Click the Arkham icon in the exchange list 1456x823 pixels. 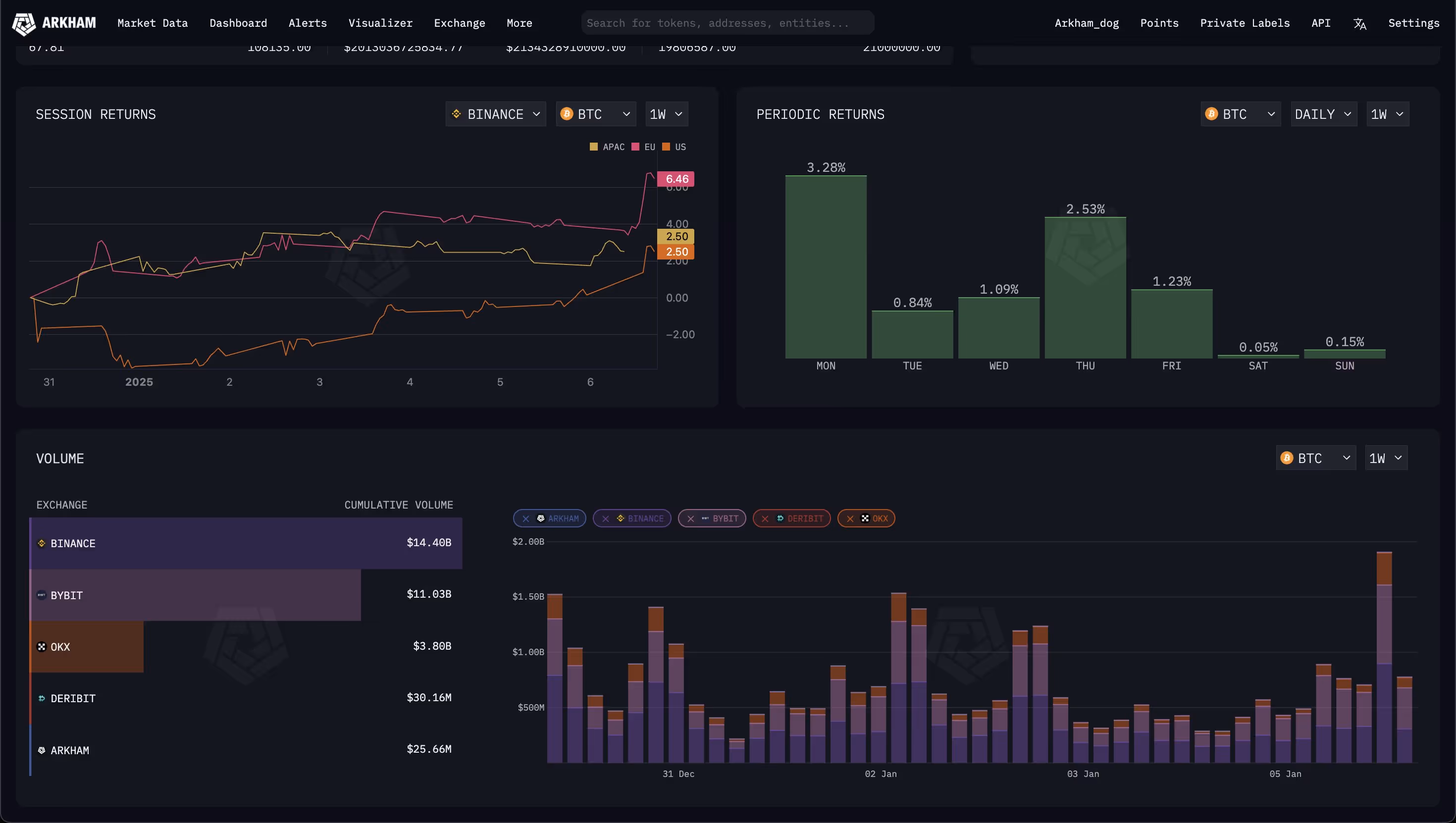tap(41, 750)
